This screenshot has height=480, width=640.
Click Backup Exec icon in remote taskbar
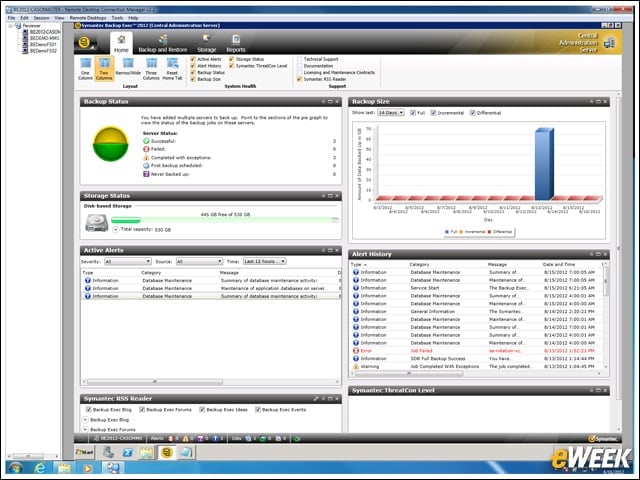pos(167,452)
